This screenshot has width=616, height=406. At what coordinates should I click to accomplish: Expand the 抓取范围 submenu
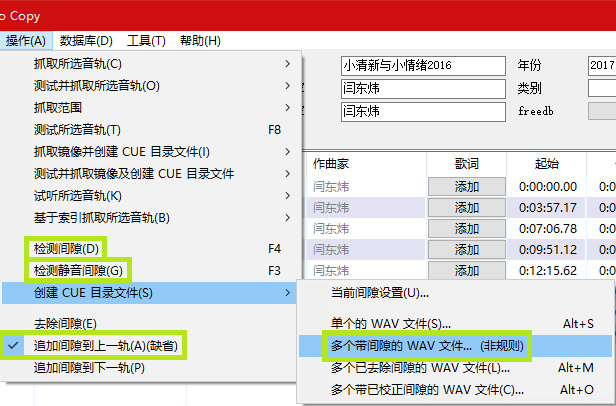(57, 108)
